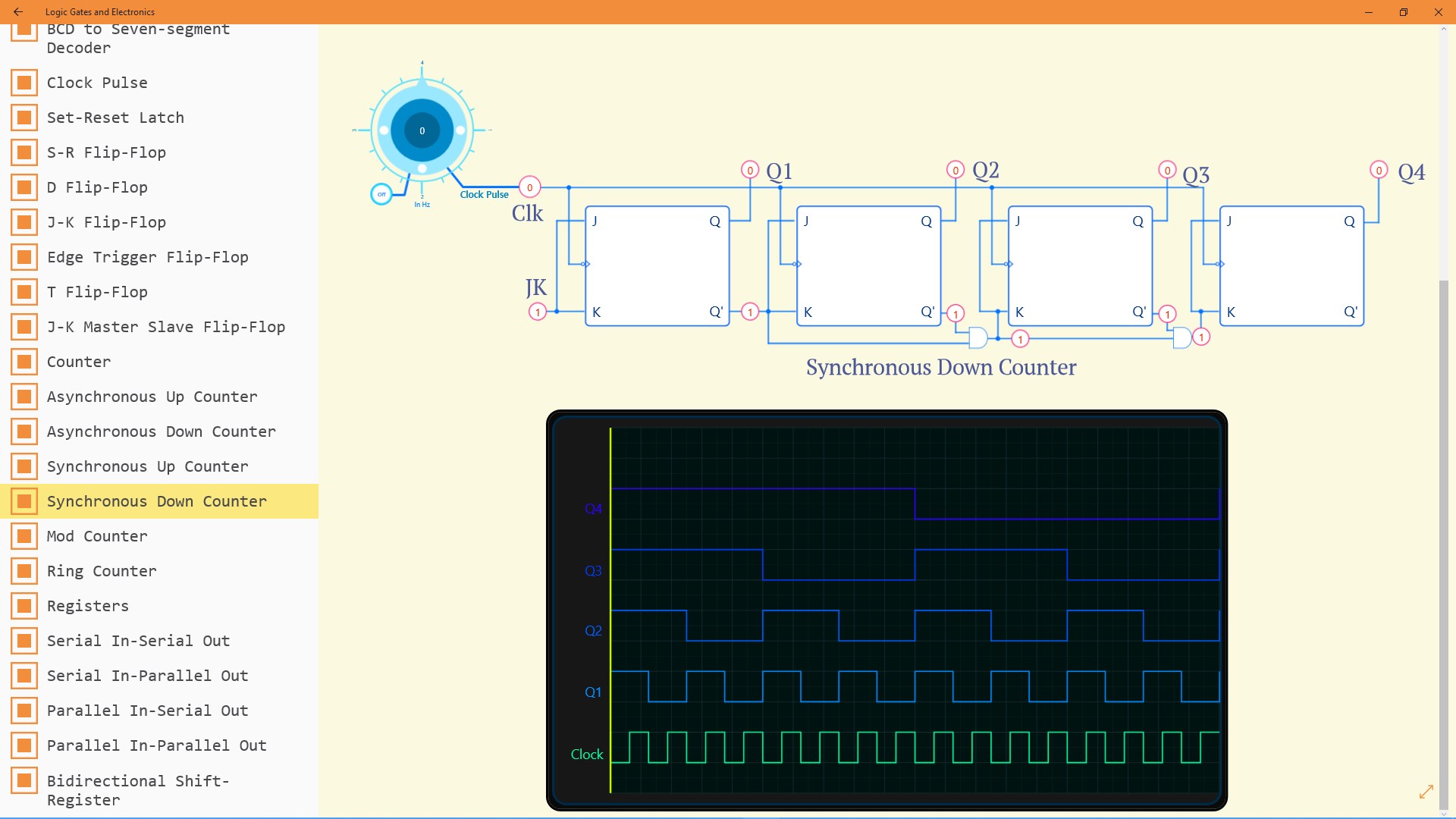Click the Edge Trigger Flip-Flop icon
The width and height of the screenshot is (1456, 819).
click(24, 256)
